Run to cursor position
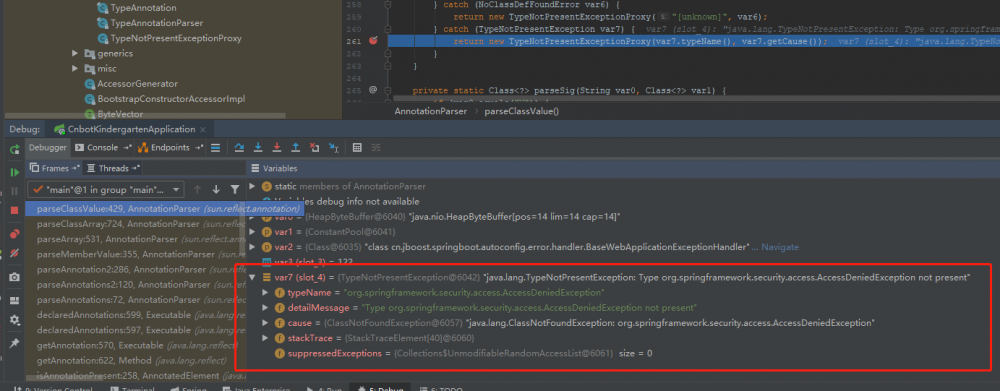This screenshot has width=1000, height=391. tap(334, 148)
